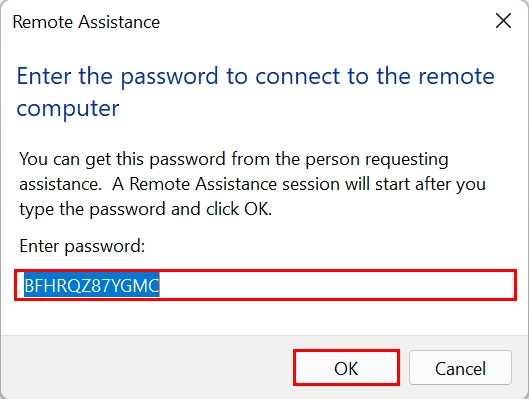This screenshot has height=399, width=529.
Task: Click the blue 'Enter the password to connect' heading
Action: coord(255,76)
